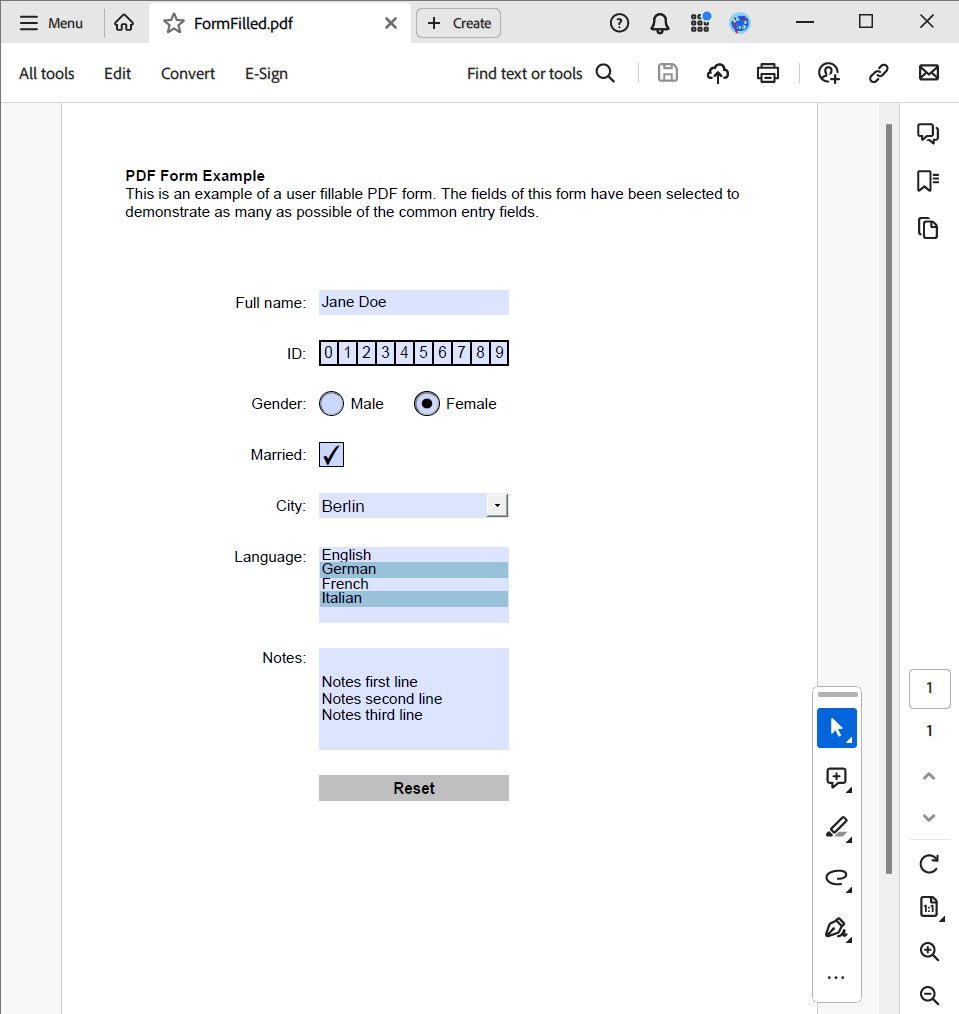
Task: Click the rotate page icon
Action: (929, 863)
